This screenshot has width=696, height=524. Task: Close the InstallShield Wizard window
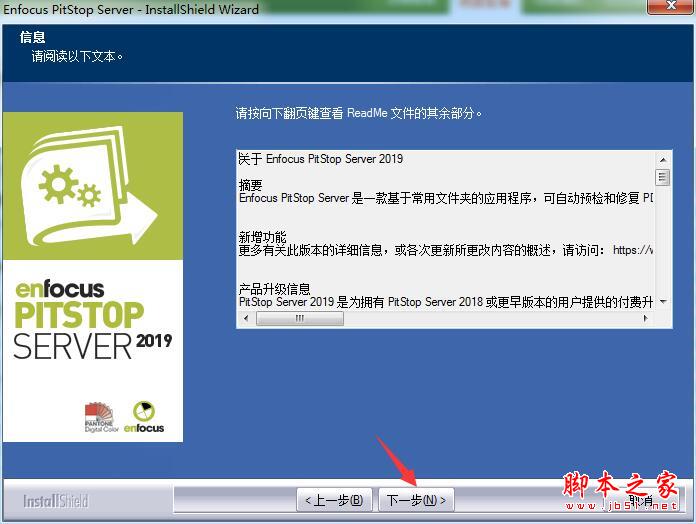670,6
